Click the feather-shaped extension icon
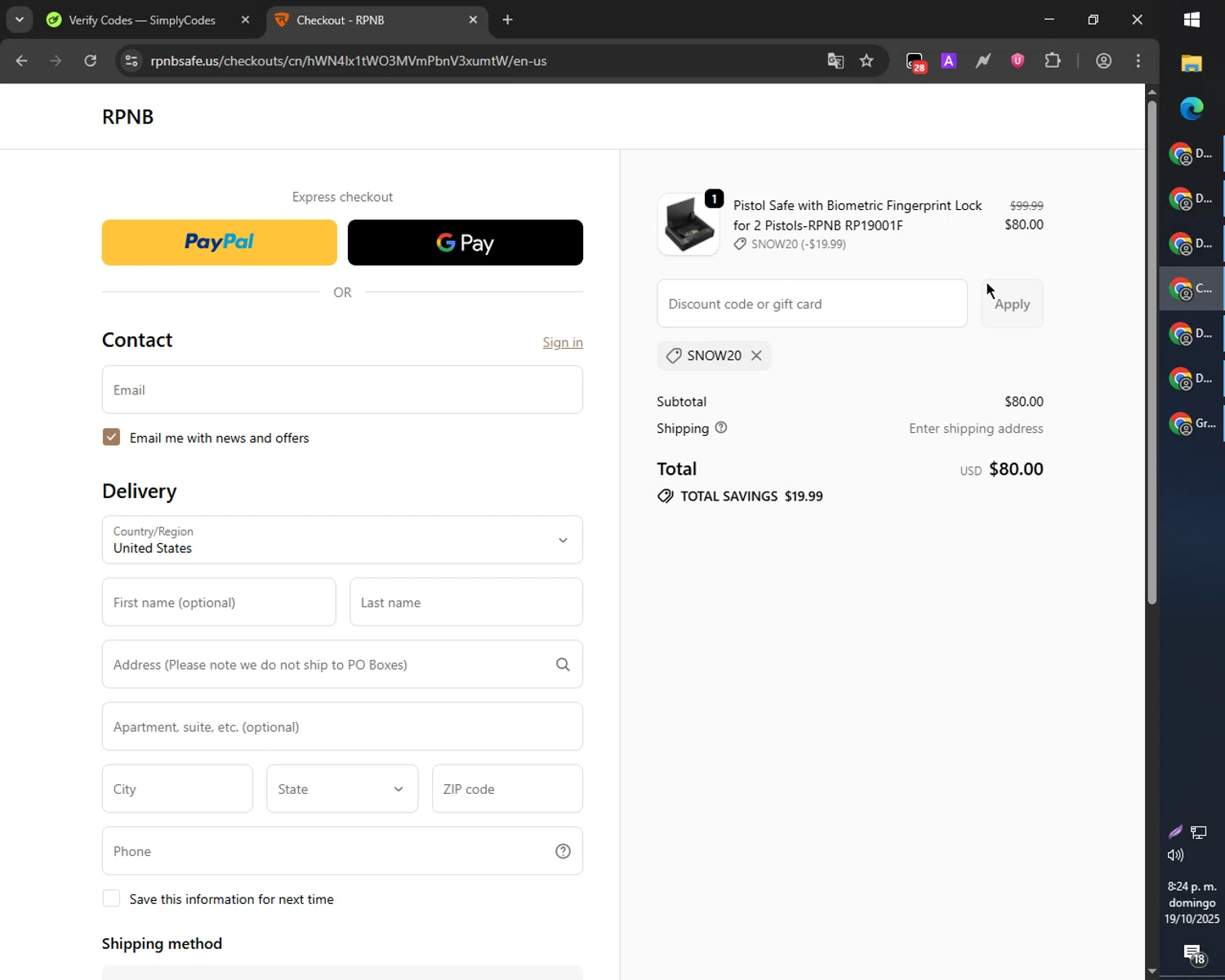The height and width of the screenshot is (980, 1225). coord(982,60)
